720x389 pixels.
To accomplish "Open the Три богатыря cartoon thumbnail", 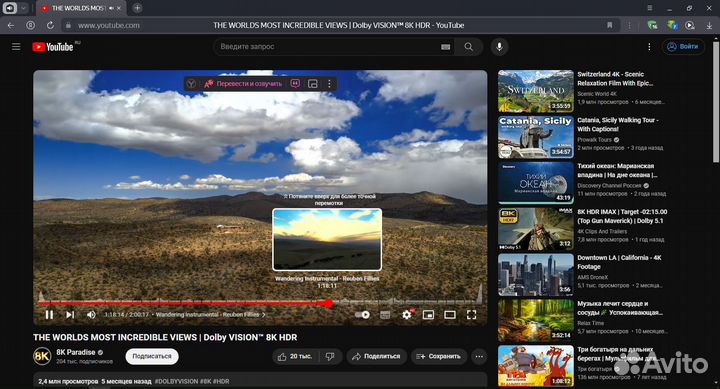I will coord(535,366).
